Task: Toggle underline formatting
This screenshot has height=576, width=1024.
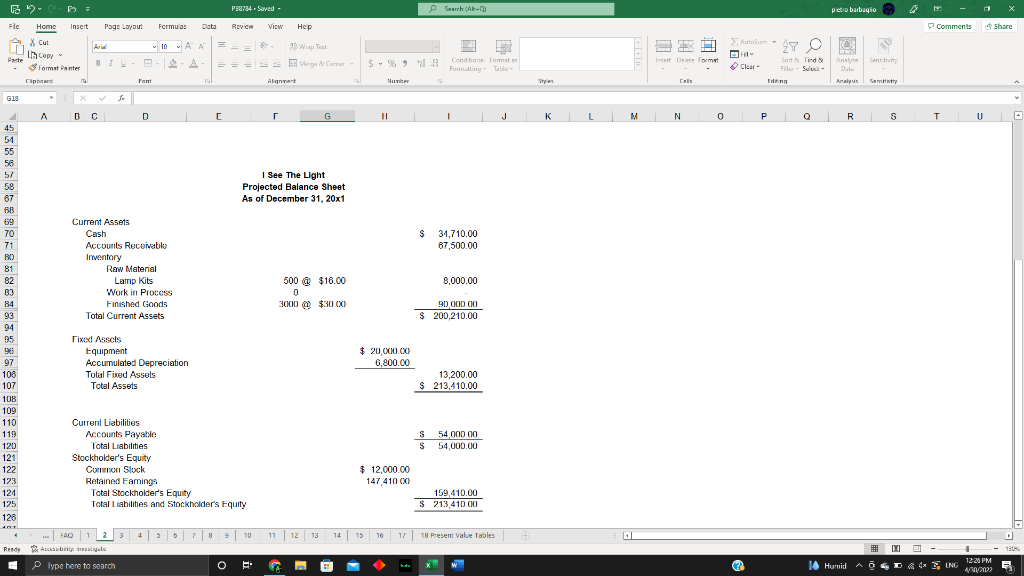Action: coord(122,63)
